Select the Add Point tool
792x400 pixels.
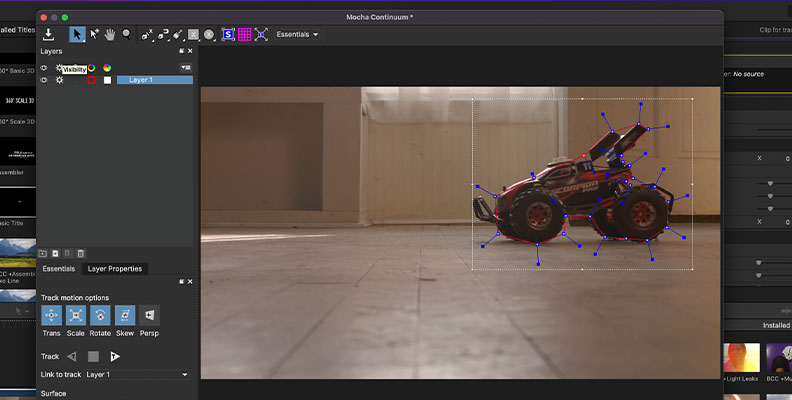coord(94,34)
